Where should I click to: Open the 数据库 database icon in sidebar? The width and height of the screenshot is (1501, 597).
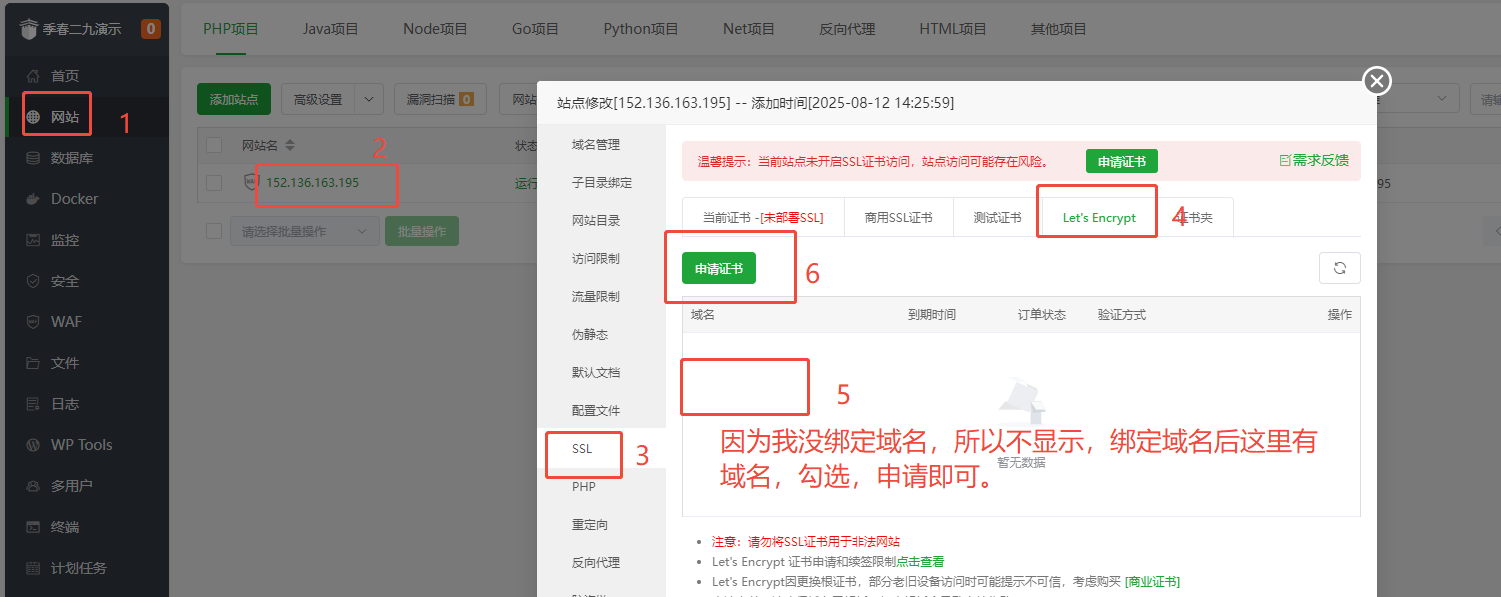pos(33,158)
